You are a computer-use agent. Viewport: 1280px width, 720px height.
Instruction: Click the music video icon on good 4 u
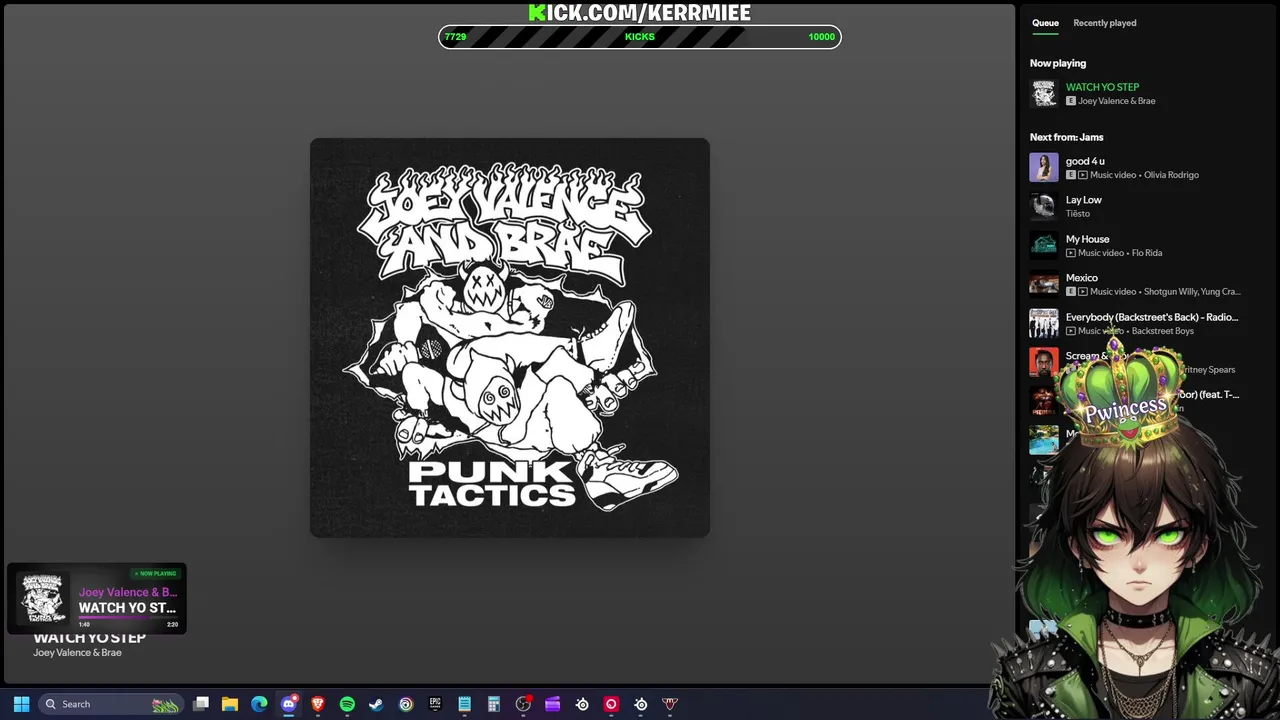[1082, 175]
